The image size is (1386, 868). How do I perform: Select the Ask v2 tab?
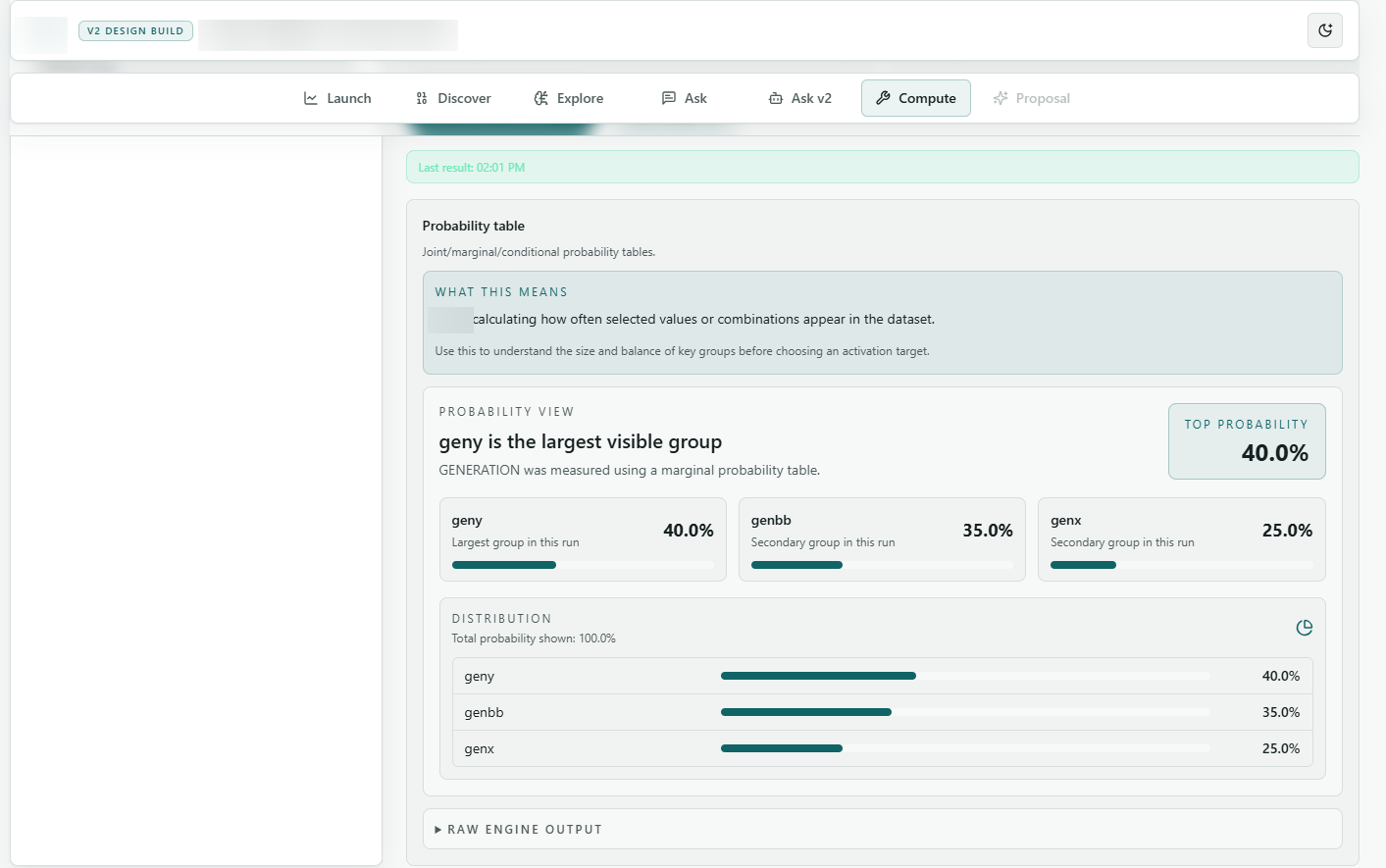click(800, 98)
